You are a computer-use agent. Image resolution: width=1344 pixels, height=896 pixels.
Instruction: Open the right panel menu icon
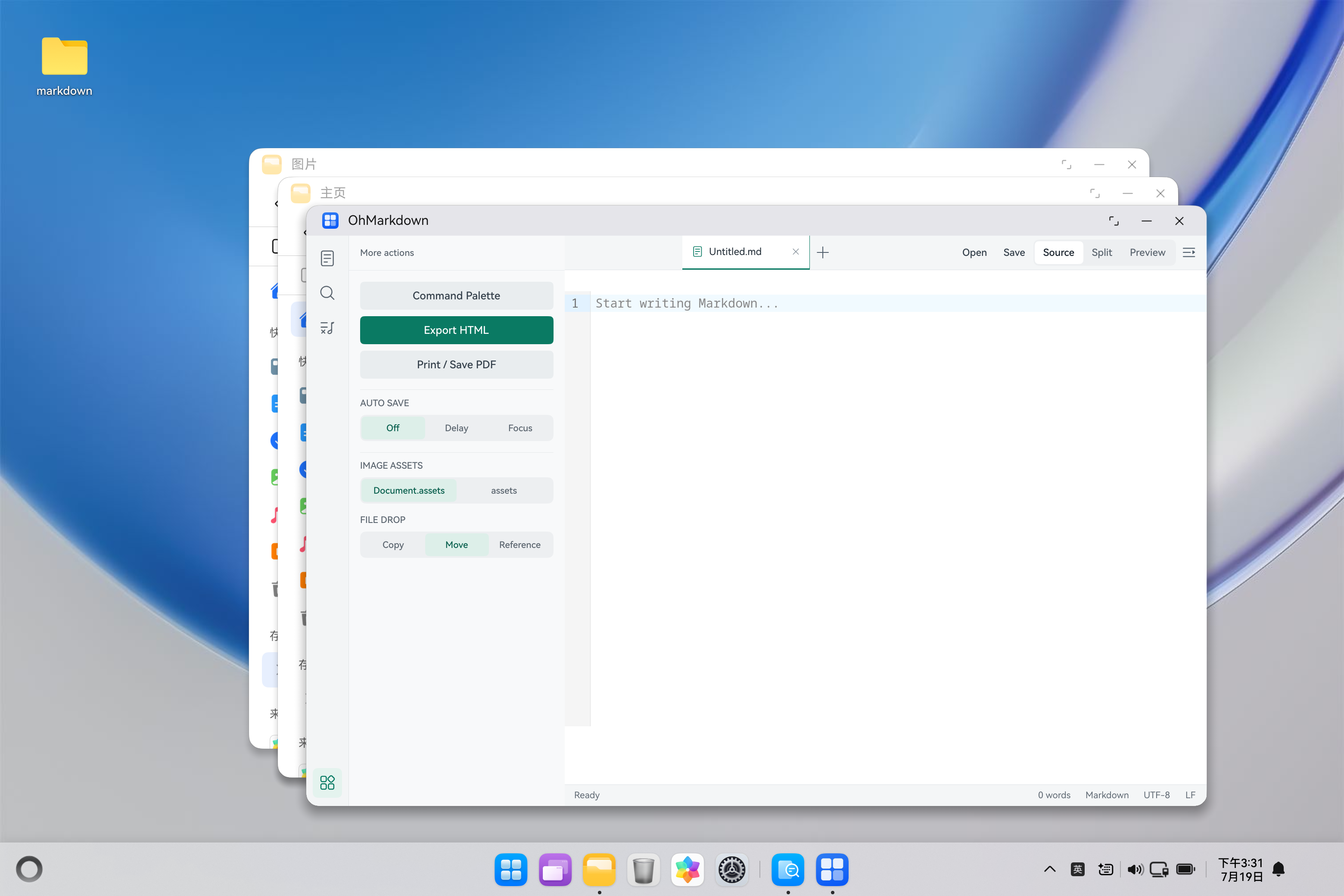click(1189, 252)
